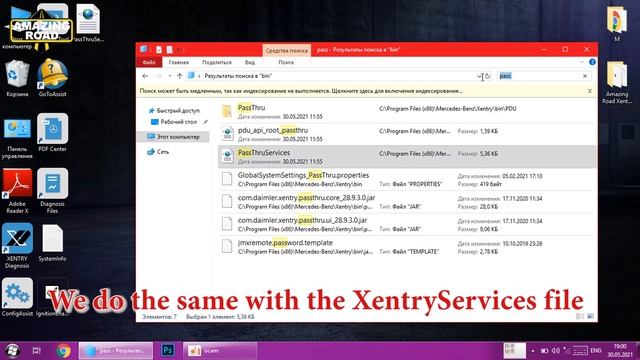This screenshot has height=360, width=640.
Task: Show hidden tray icons arrow
Action: (533, 351)
